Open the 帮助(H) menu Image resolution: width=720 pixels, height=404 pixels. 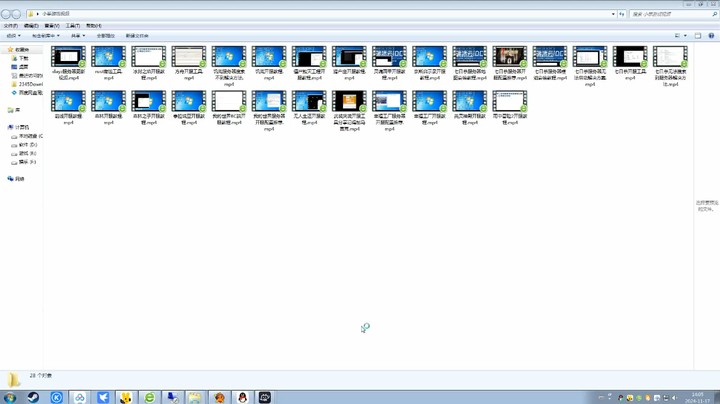(94, 26)
